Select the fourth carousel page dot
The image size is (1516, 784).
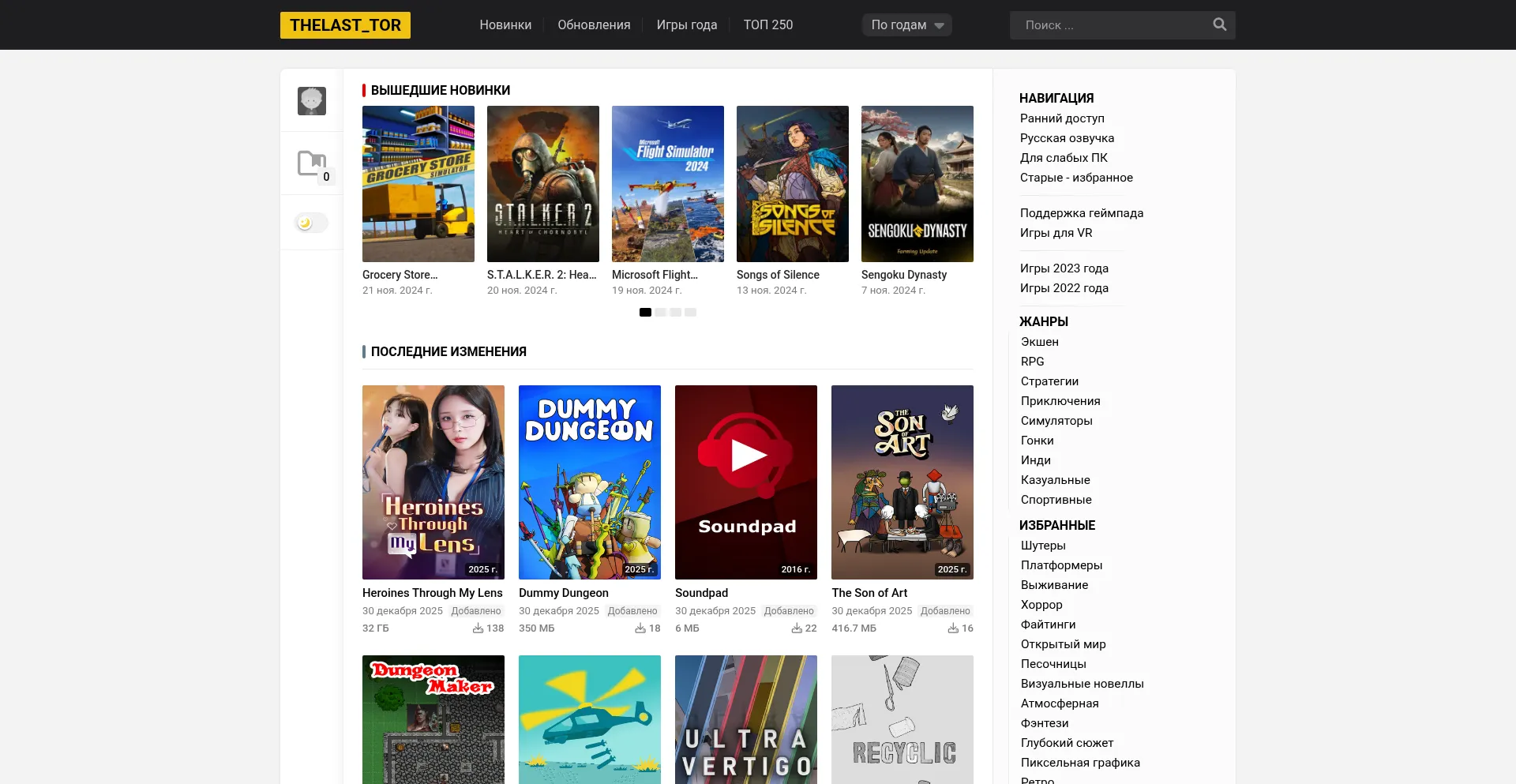point(690,313)
